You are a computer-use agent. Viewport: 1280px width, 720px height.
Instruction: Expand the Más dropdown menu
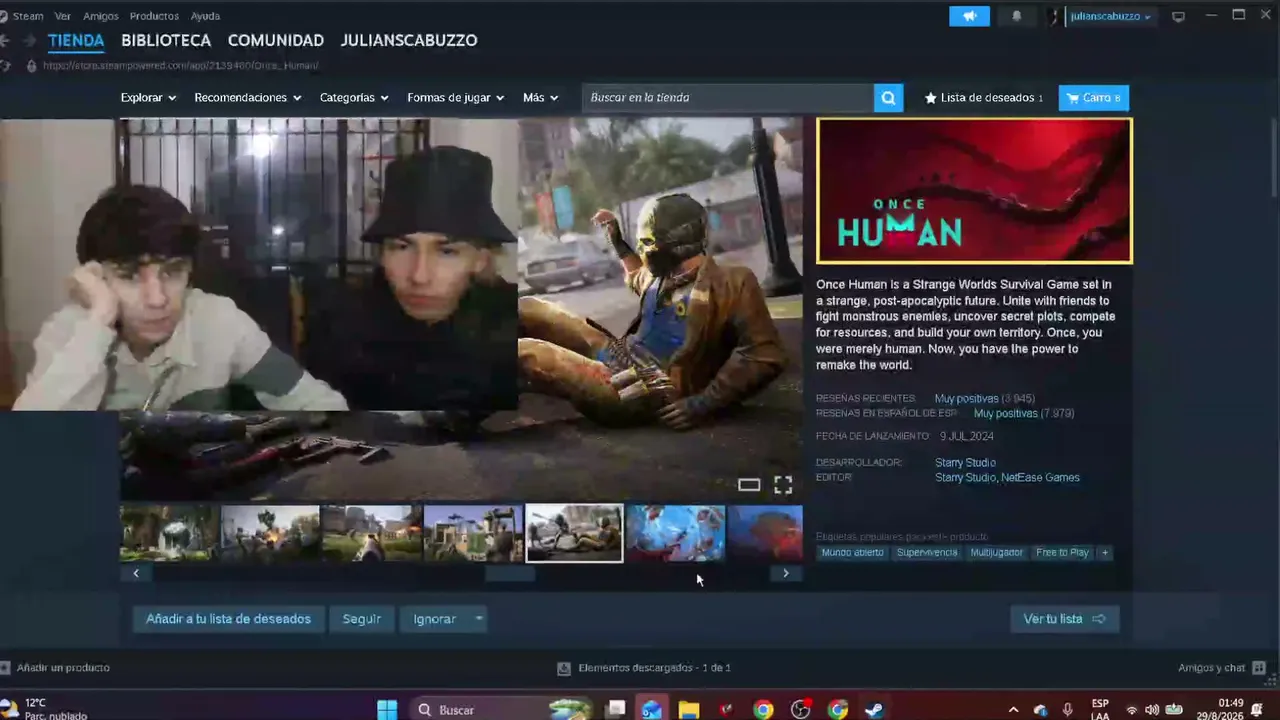click(x=540, y=97)
